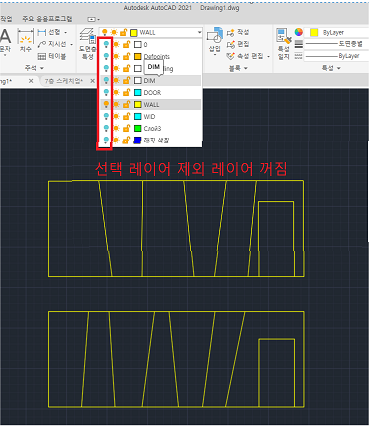Change the Defpoints orange color swatch
Screen dimensions: 370x427
pyautogui.click(x=138, y=56)
